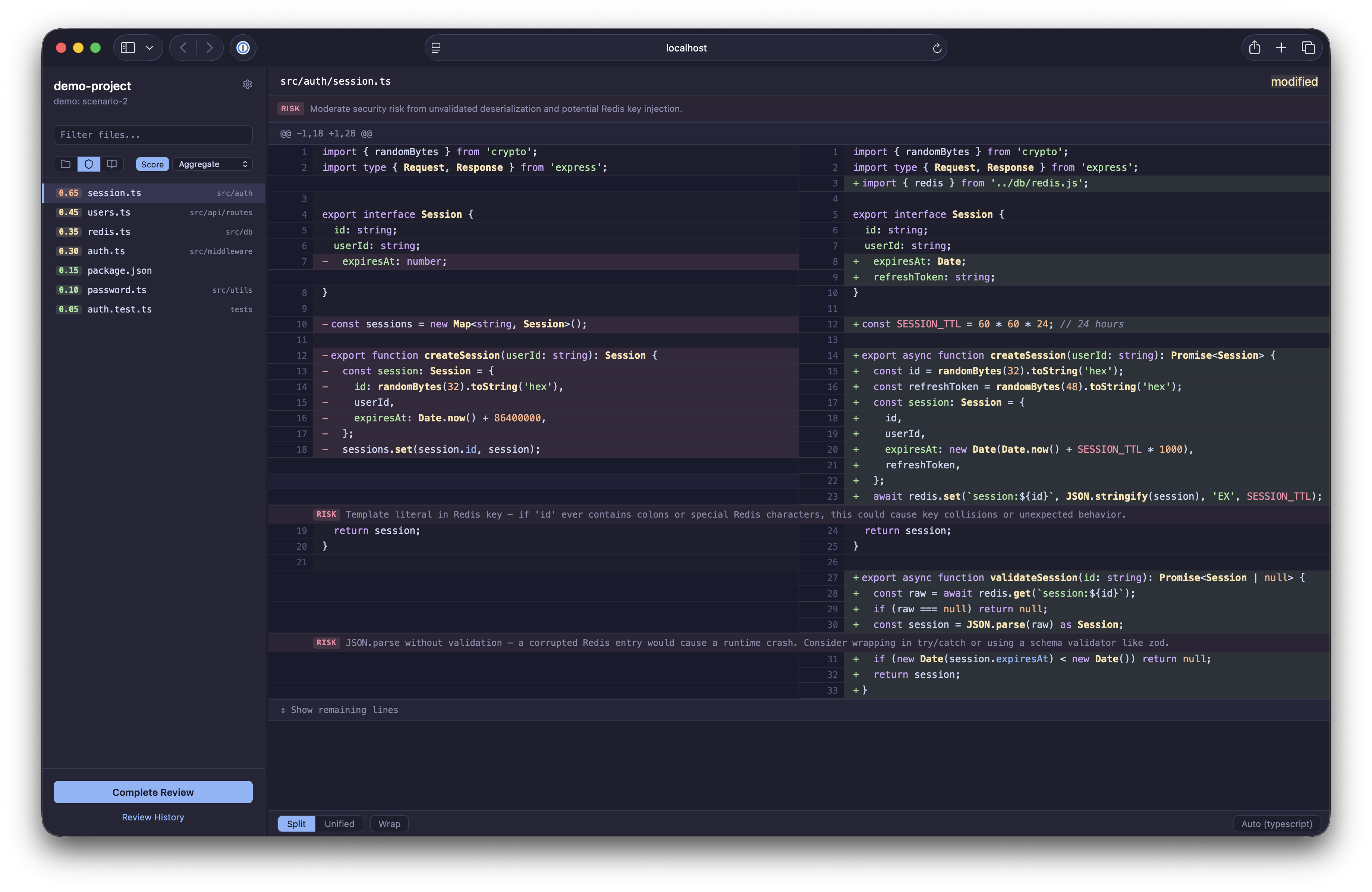The height and width of the screenshot is (892, 1372).
Task: Open users.ts in file list
Action: coord(109,212)
